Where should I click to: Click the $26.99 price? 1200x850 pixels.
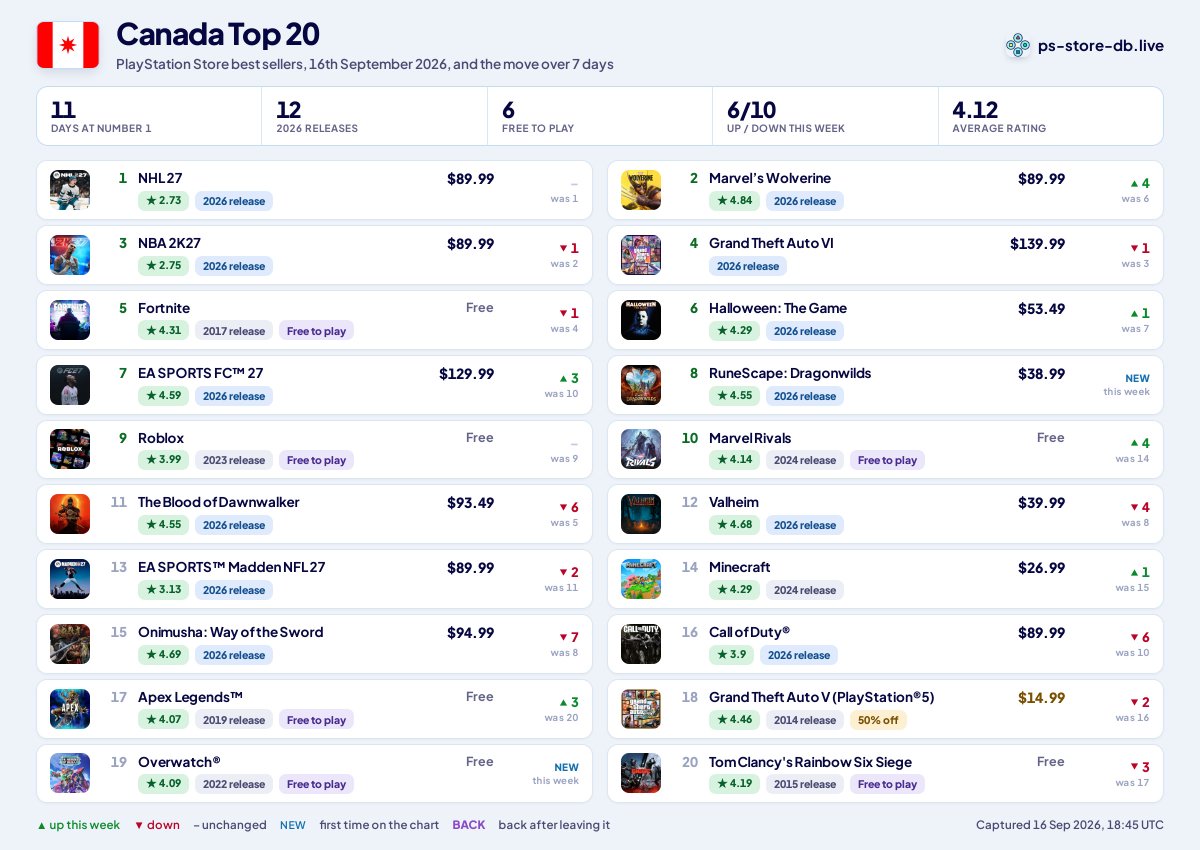coord(1041,567)
